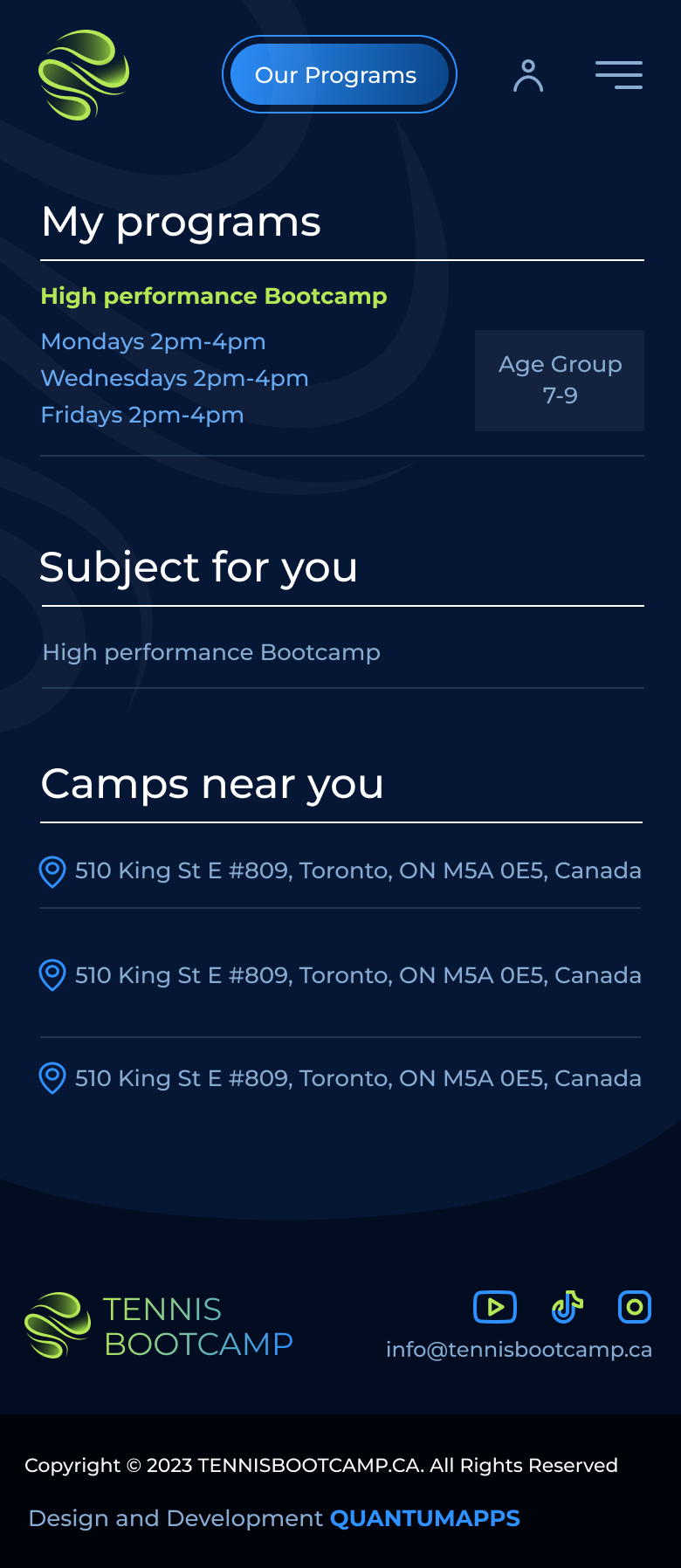Click the info@tennisbootcamp.ca email link
Image resolution: width=681 pixels, height=1568 pixels.
pyautogui.click(x=519, y=1350)
